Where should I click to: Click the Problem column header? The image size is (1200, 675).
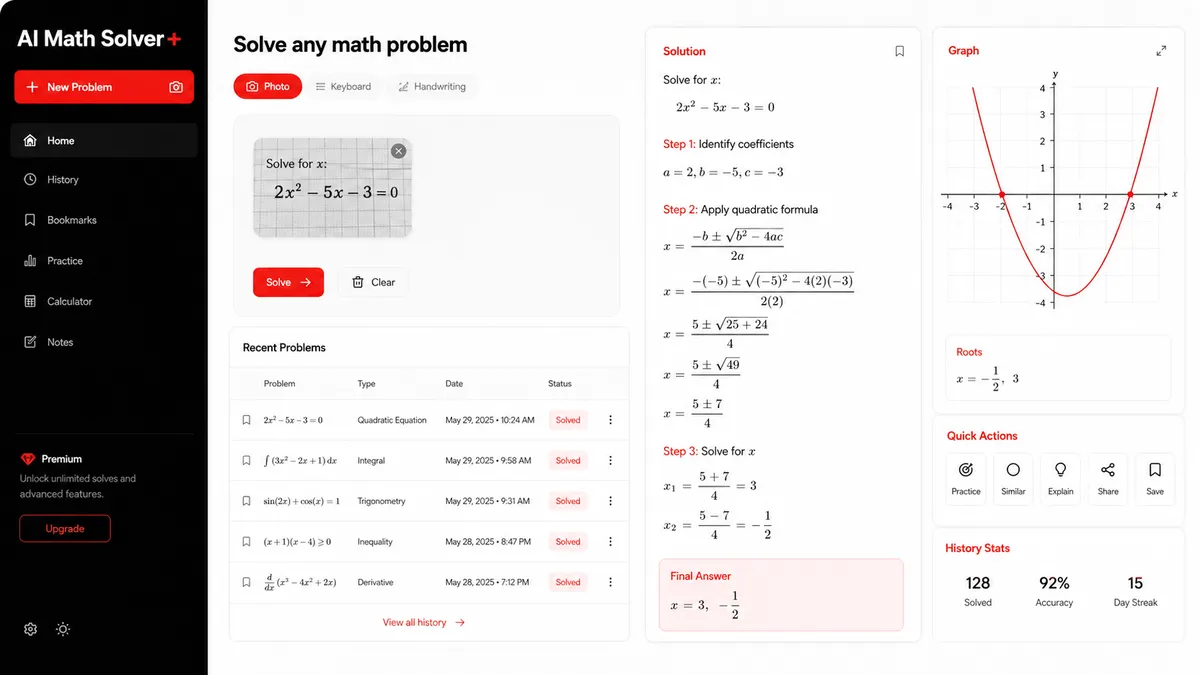(279, 384)
